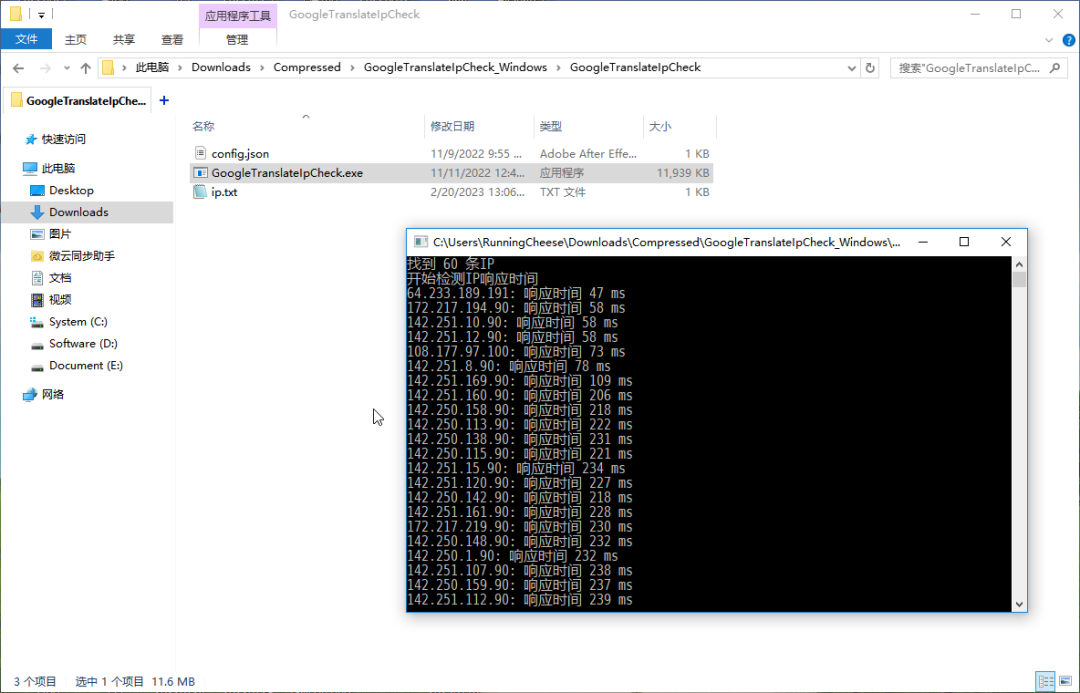The width and height of the screenshot is (1080, 693).
Task: Open 微云同步助手 in the navigation pane
Action: click(81, 256)
